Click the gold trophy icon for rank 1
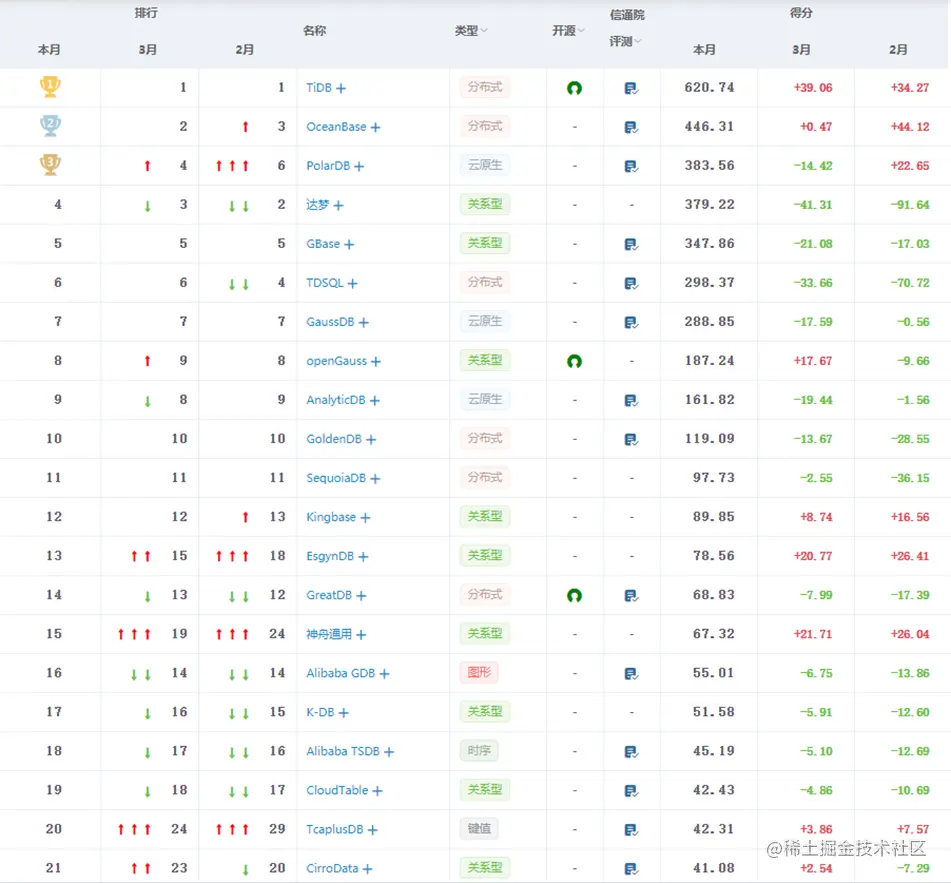The width and height of the screenshot is (951, 883). 50,87
